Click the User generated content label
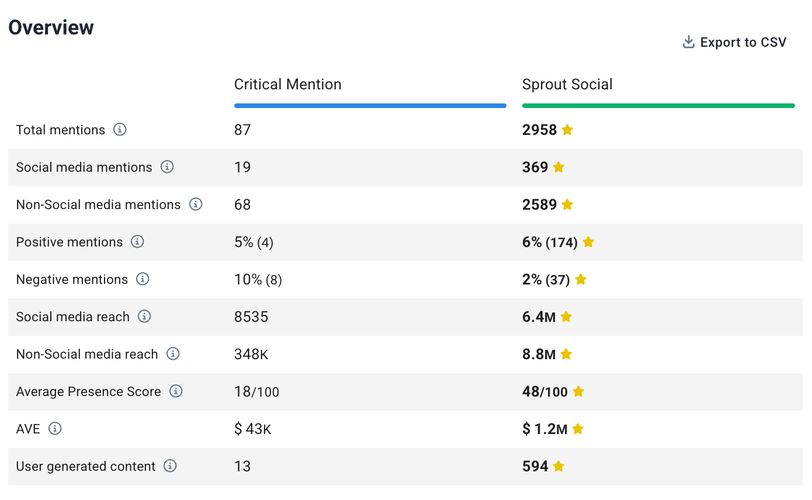Viewport: 812px width, 500px height. pos(86,466)
